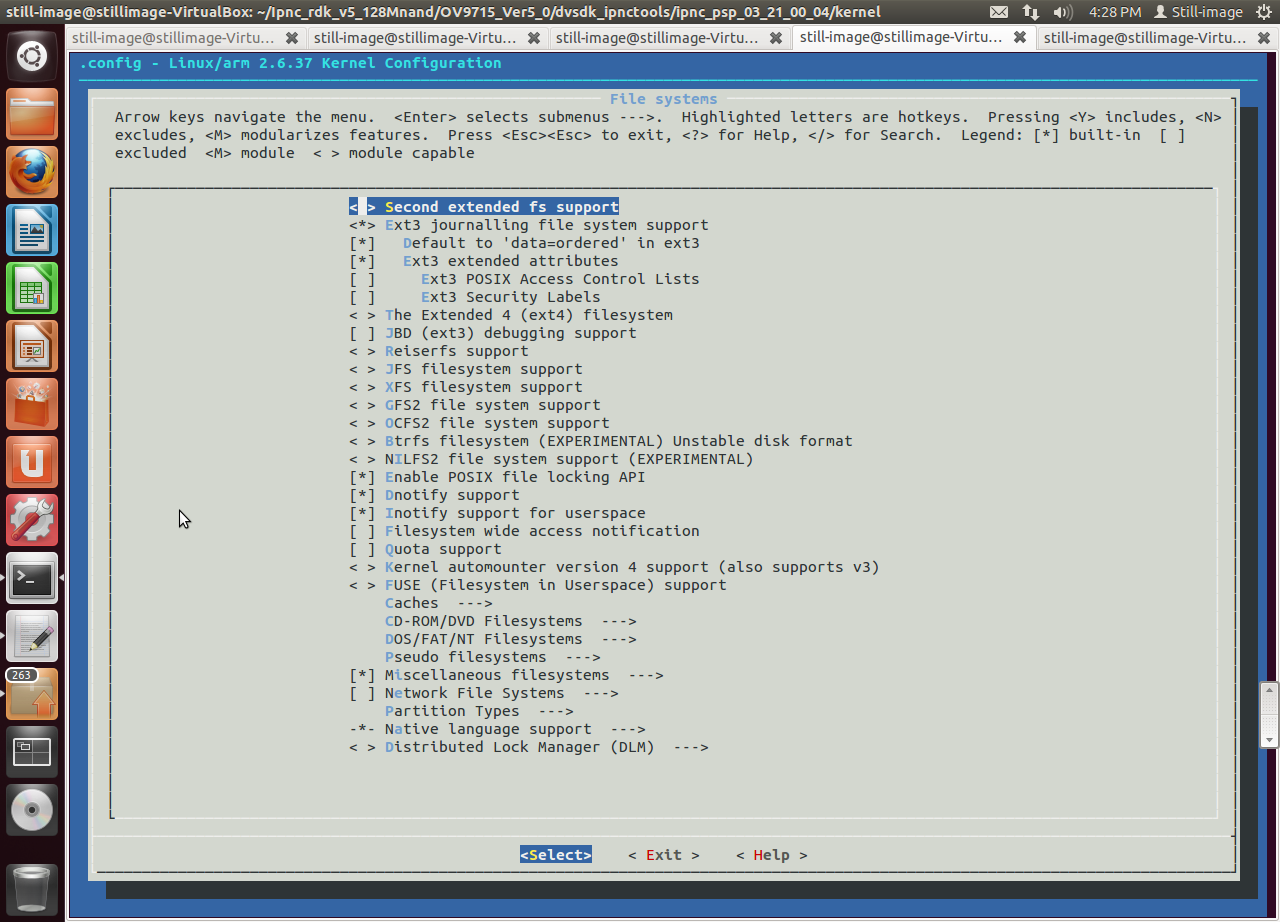
Task: Click the Terminal launcher icon
Action: tap(33, 578)
